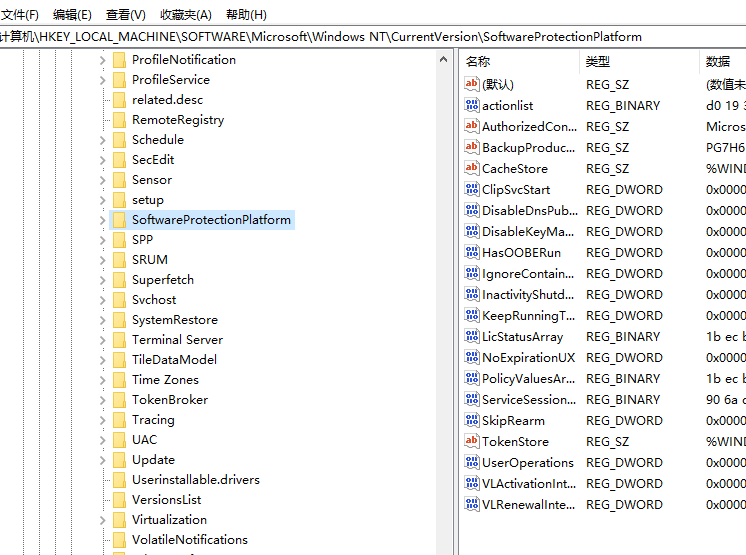The height and width of the screenshot is (555, 746).
Task: Select the UserOperations DWORD value icon
Action: [471, 462]
